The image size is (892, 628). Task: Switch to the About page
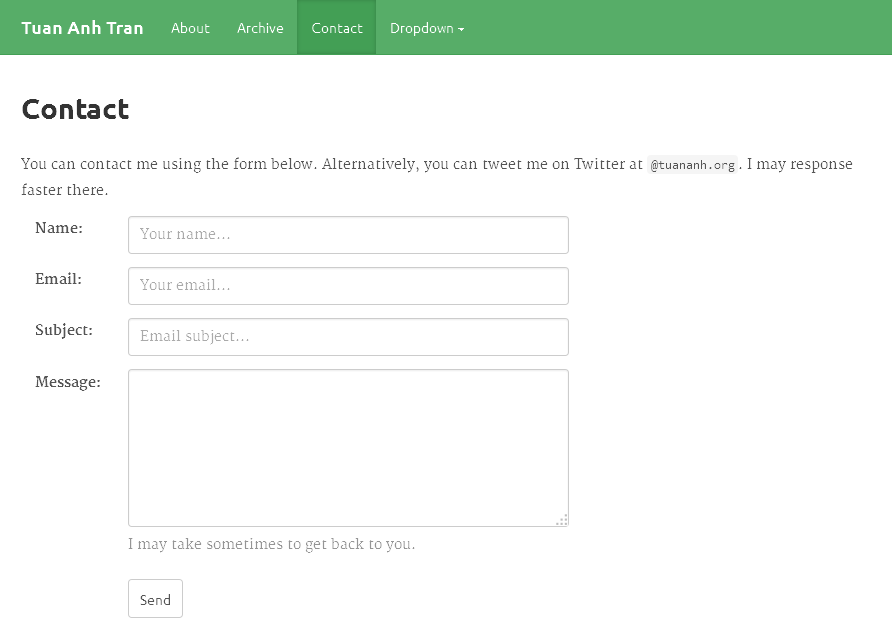[190, 28]
